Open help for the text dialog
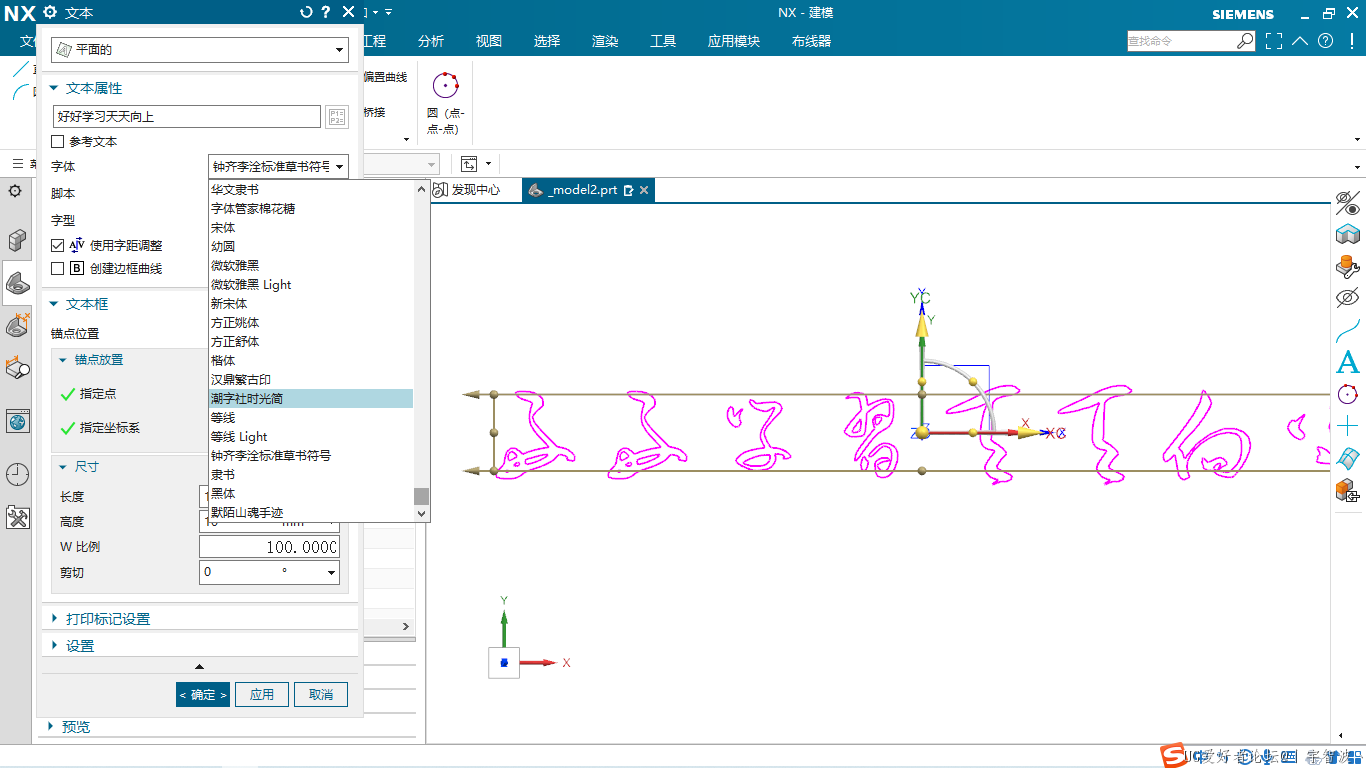 pos(326,12)
